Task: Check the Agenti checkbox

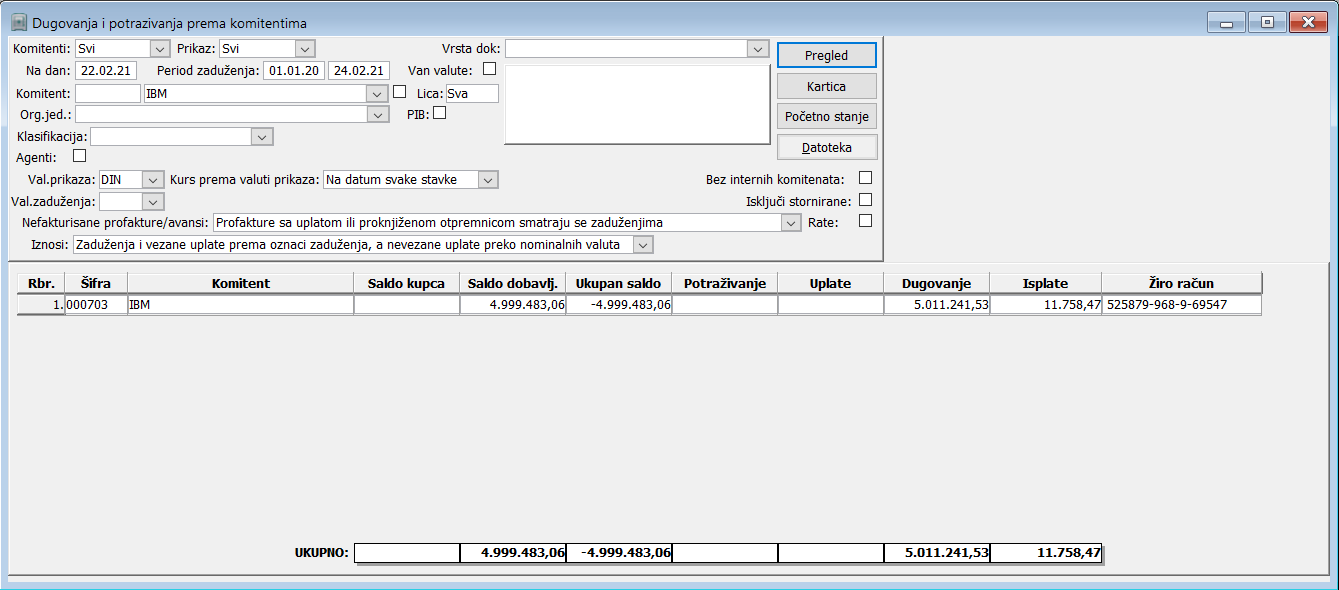Action: (x=80, y=156)
